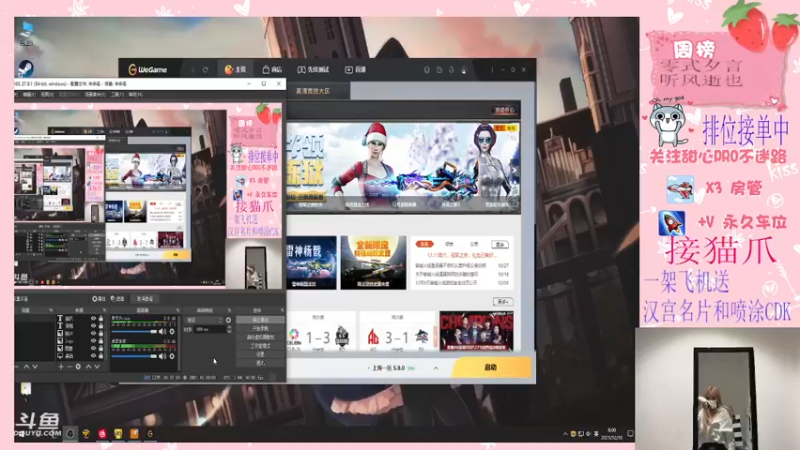800x450 pixels.
Task: Toggle visibility of the second text source
Action: click(x=93, y=326)
